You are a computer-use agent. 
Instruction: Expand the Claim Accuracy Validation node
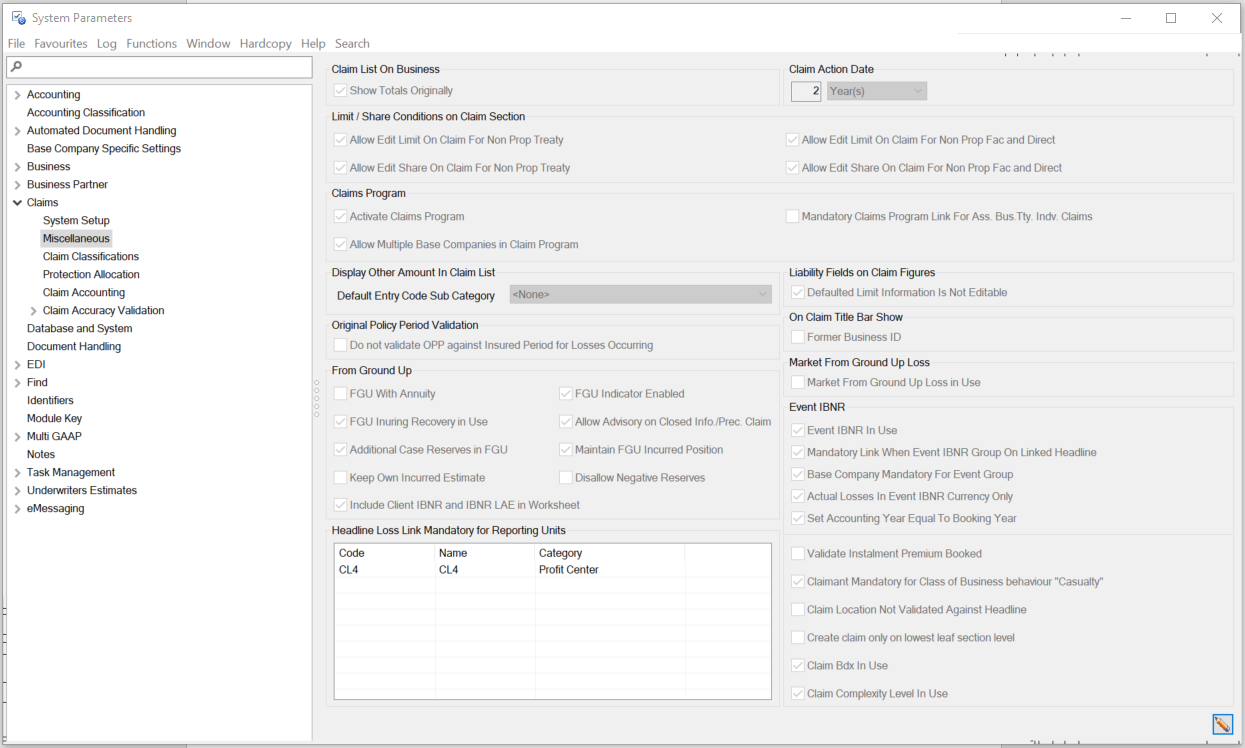point(31,310)
